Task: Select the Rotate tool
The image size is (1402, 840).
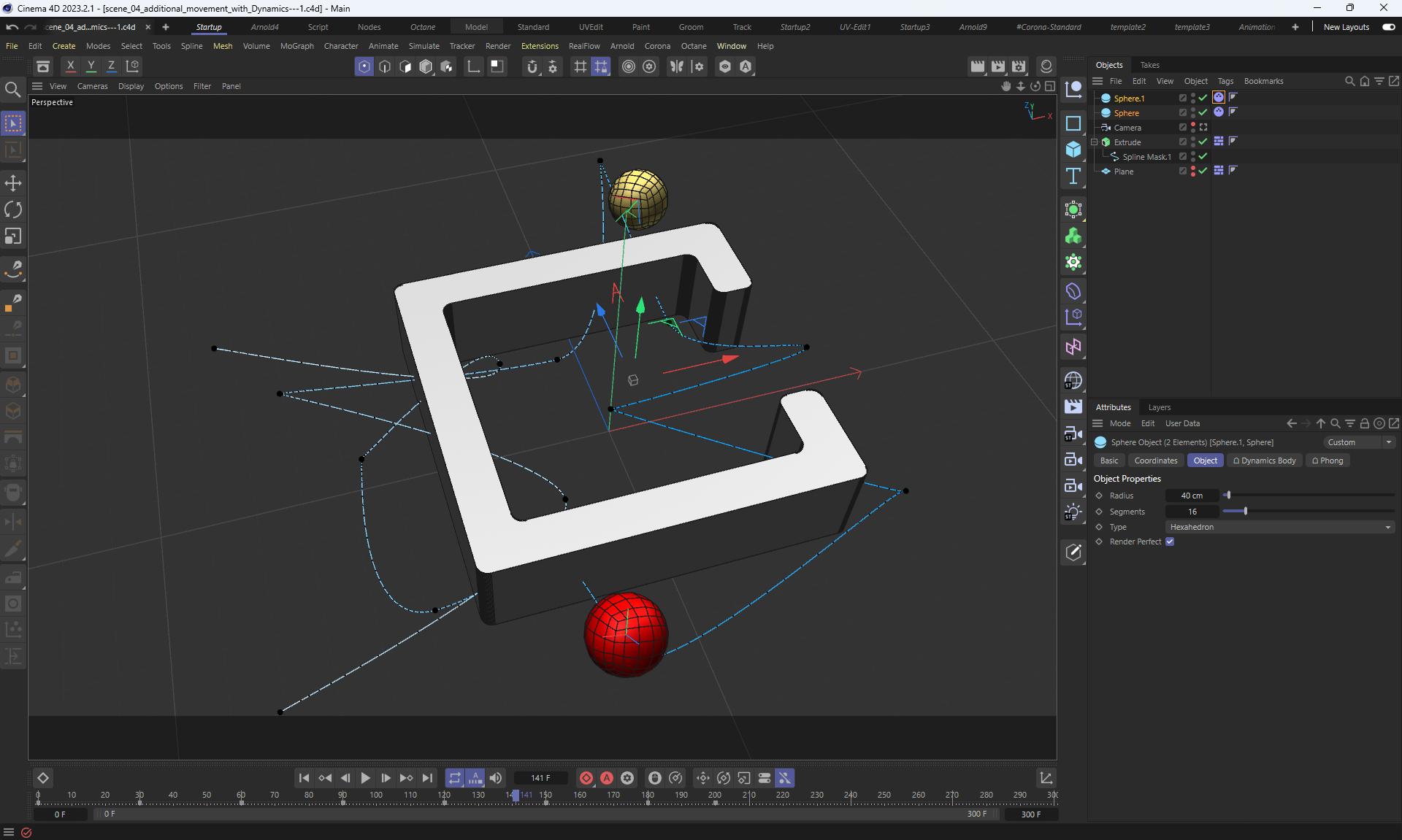Action: (x=13, y=210)
